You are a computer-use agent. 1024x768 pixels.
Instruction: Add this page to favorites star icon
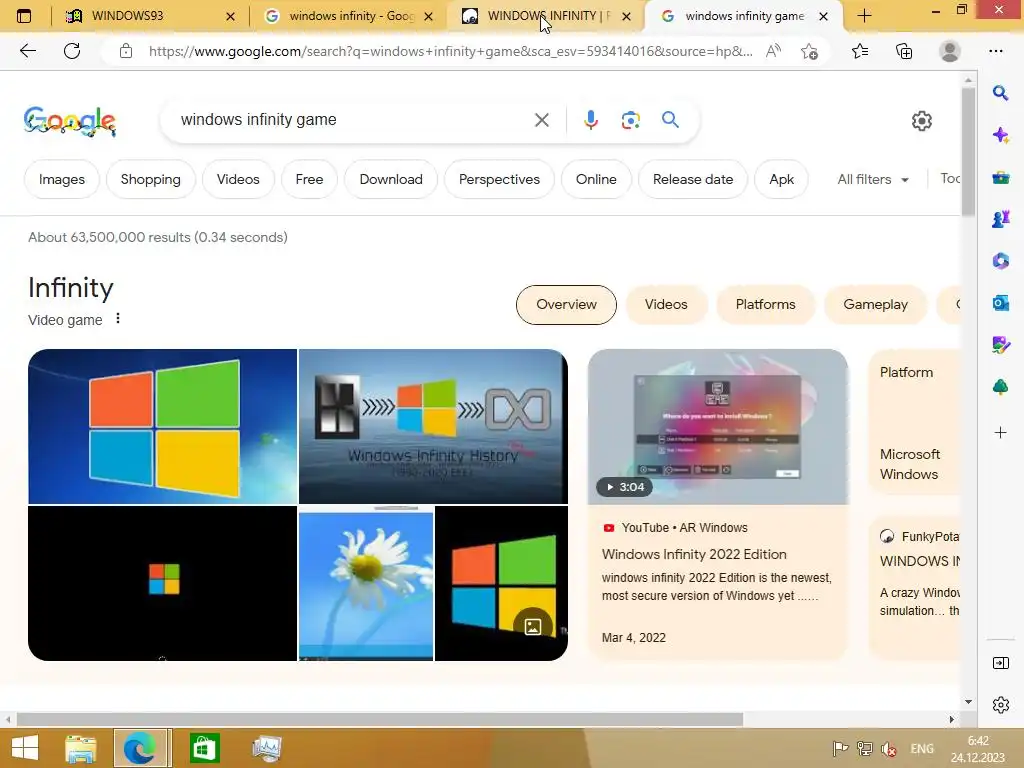coord(809,51)
